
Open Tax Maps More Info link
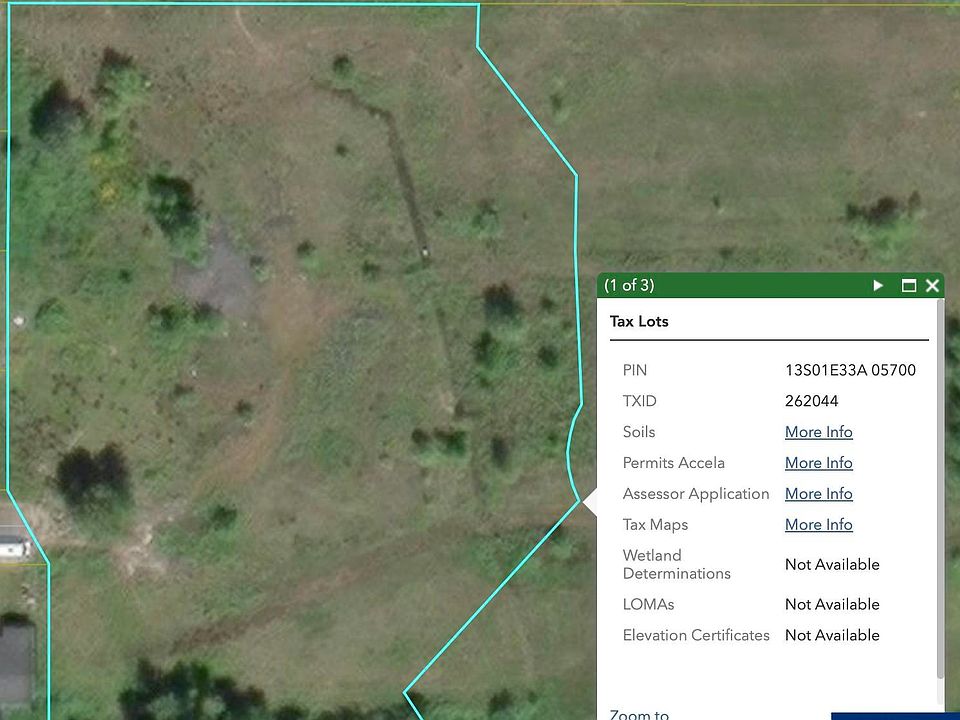[x=818, y=525]
